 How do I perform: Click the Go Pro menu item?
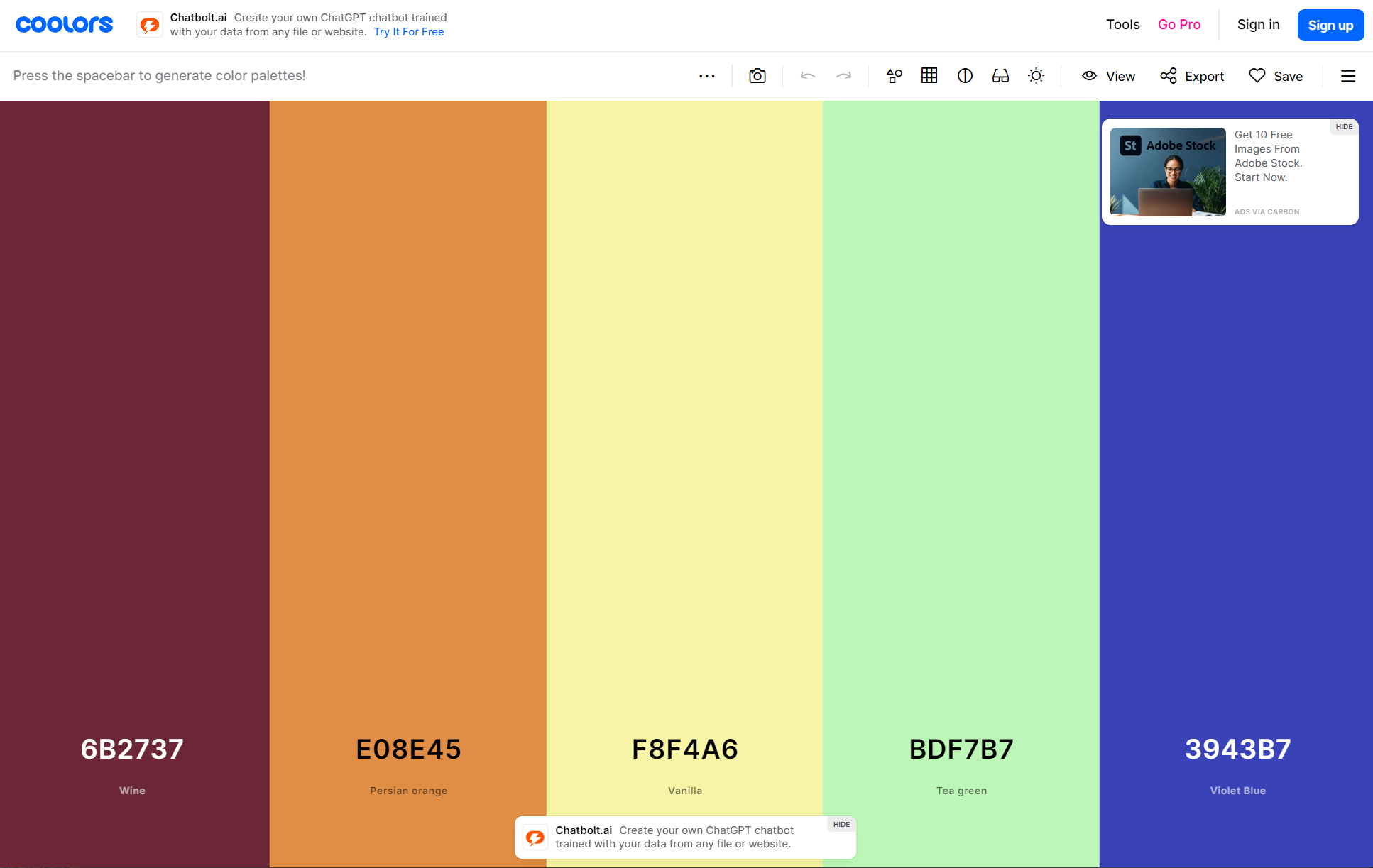tap(1179, 25)
